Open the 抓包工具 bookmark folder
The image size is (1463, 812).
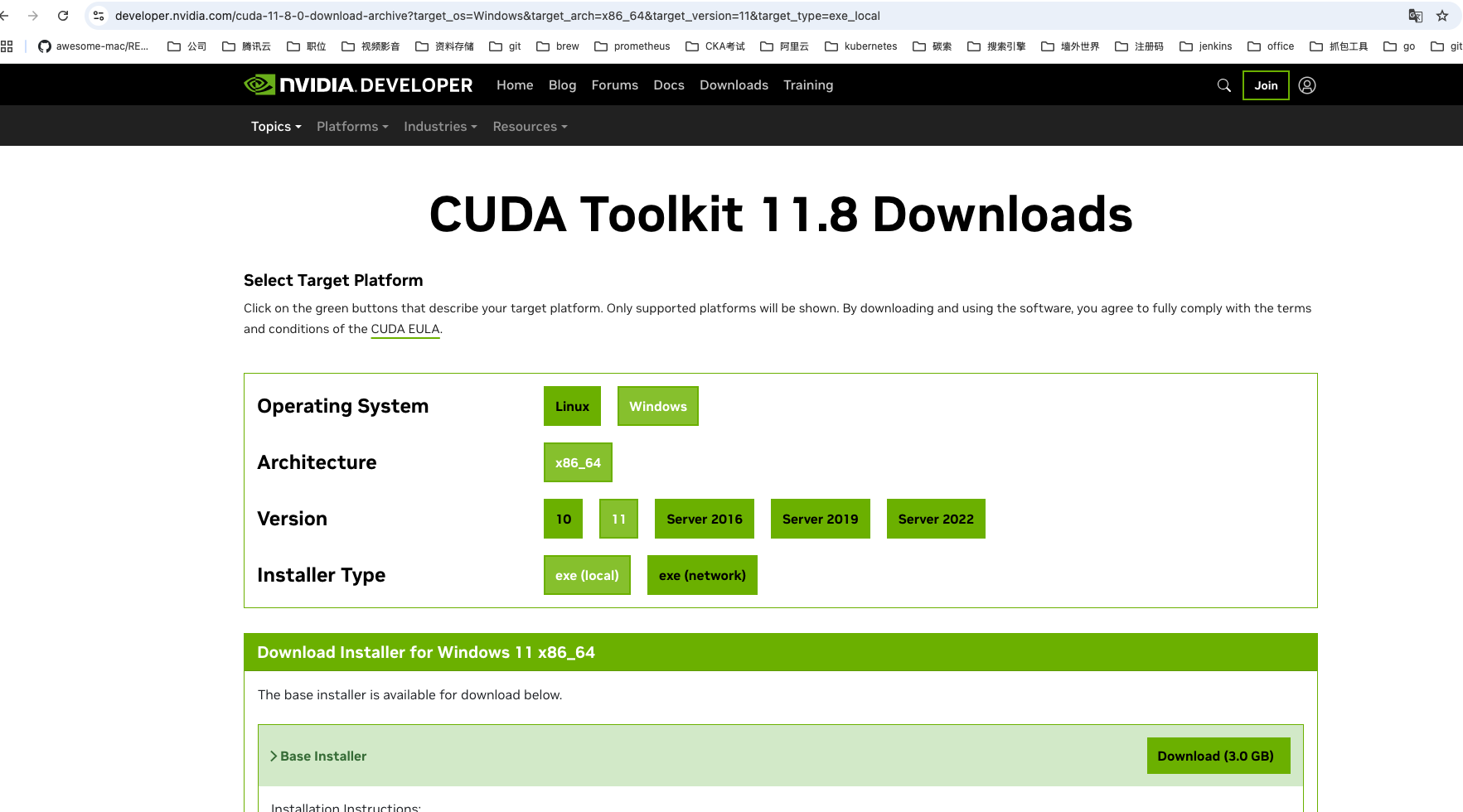click(x=1339, y=46)
